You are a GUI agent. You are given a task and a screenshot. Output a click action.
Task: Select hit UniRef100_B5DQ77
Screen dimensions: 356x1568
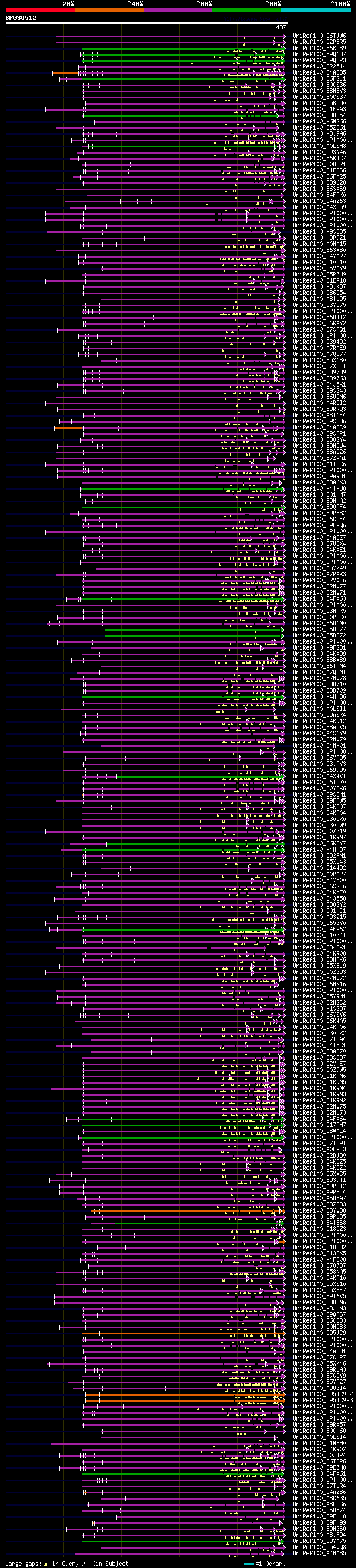pyautogui.click(x=319, y=630)
